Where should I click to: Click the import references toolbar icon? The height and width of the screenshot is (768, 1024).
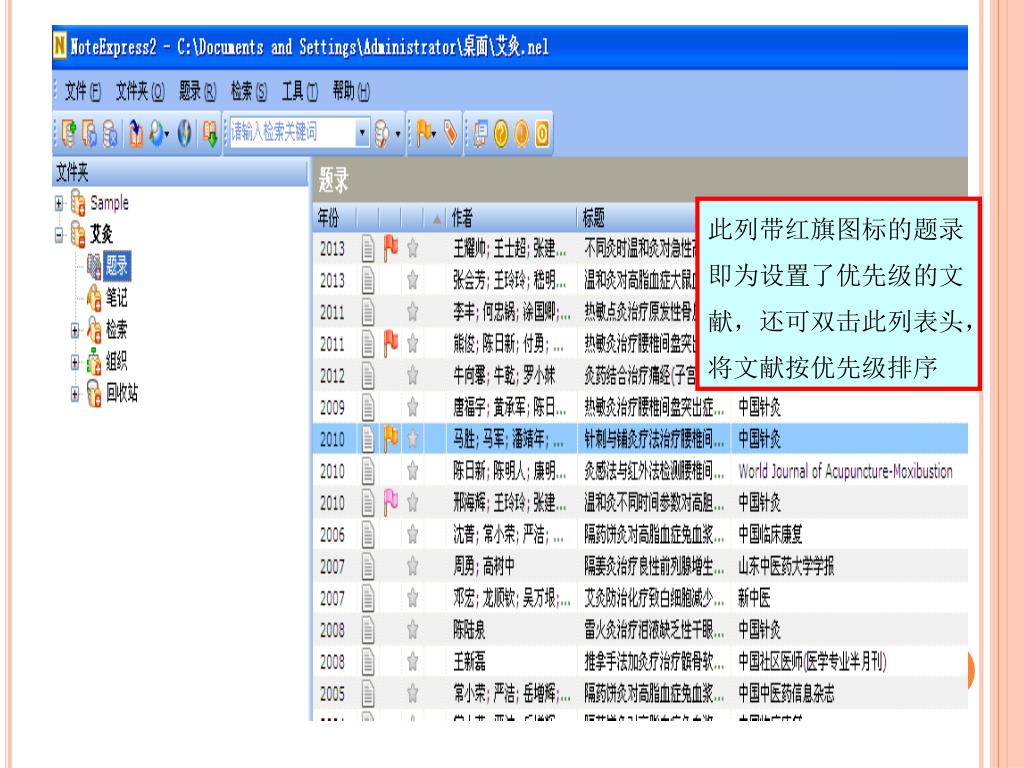click(x=136, y=133)
